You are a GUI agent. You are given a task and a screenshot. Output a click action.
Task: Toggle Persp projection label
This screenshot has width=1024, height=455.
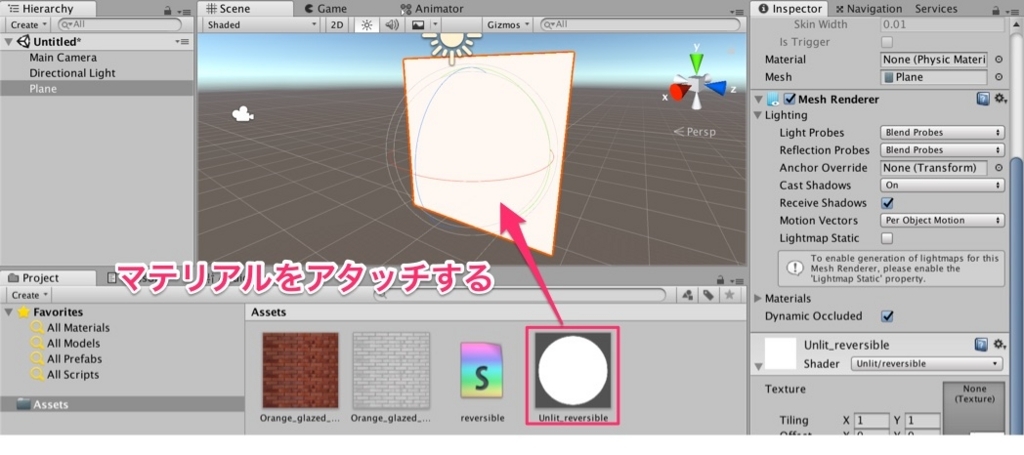point(695,132)
